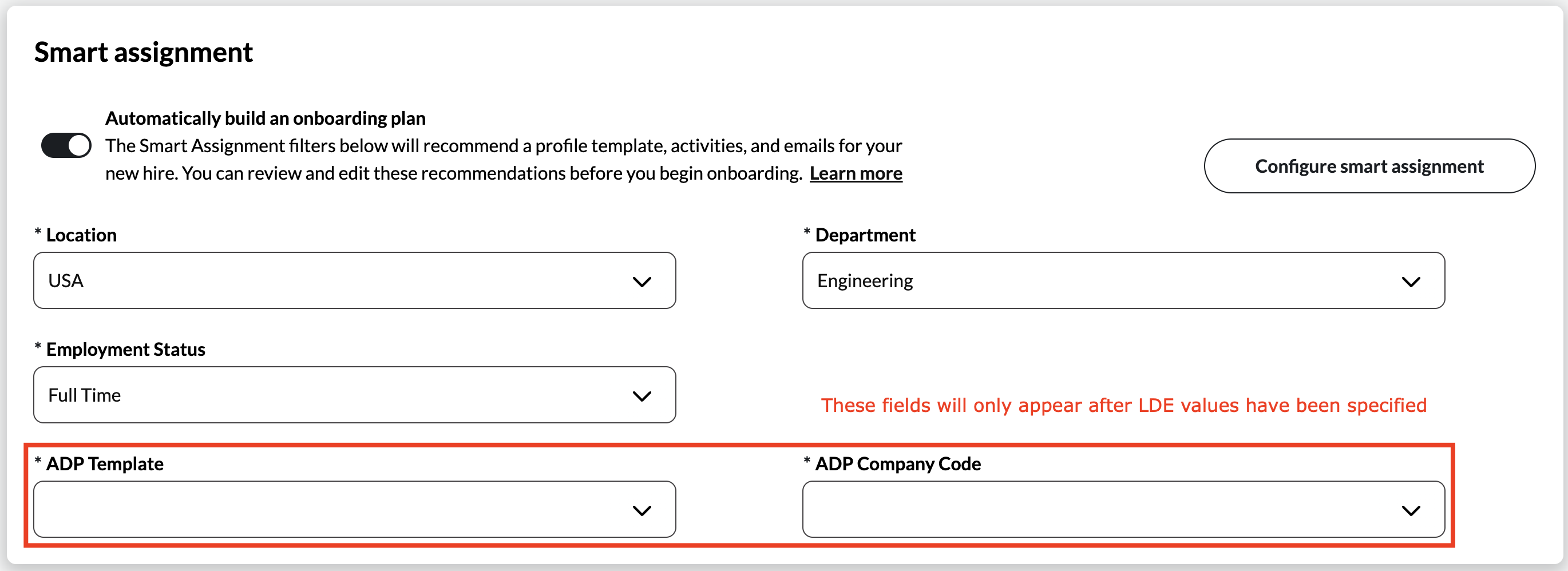Viewport: 1568px width, 571px height.
Task: Select the USA value in Location
Action: tap(66, 280)
